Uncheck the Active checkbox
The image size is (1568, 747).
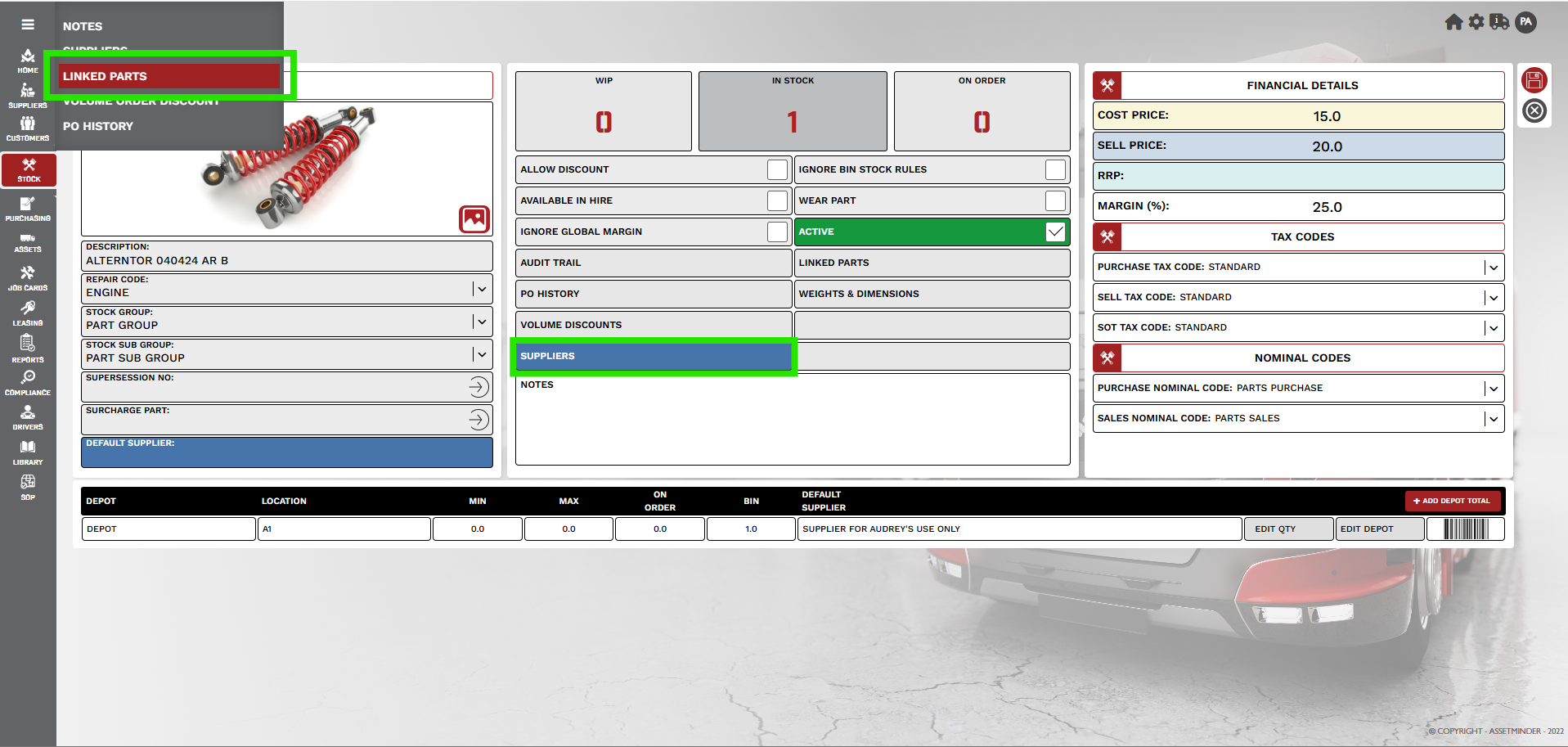pos(1055,232)
